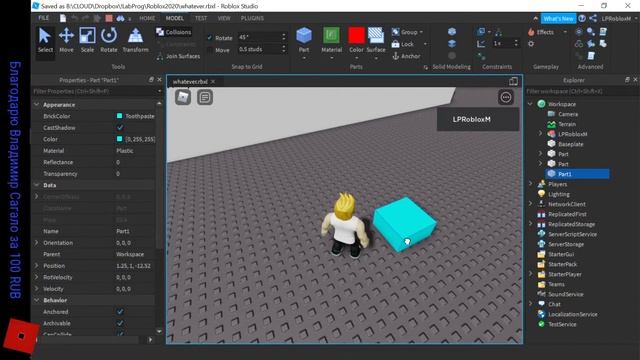The image size is (640, 360).
Task: Undock the Explorer panel
Action: (x=627, y=80)
